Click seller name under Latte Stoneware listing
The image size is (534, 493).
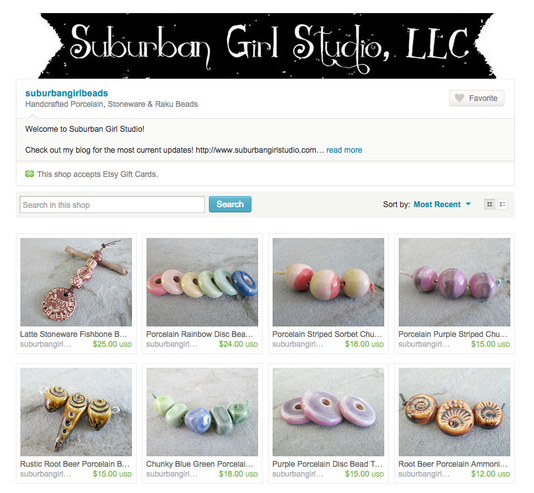(x=45, y=344)
